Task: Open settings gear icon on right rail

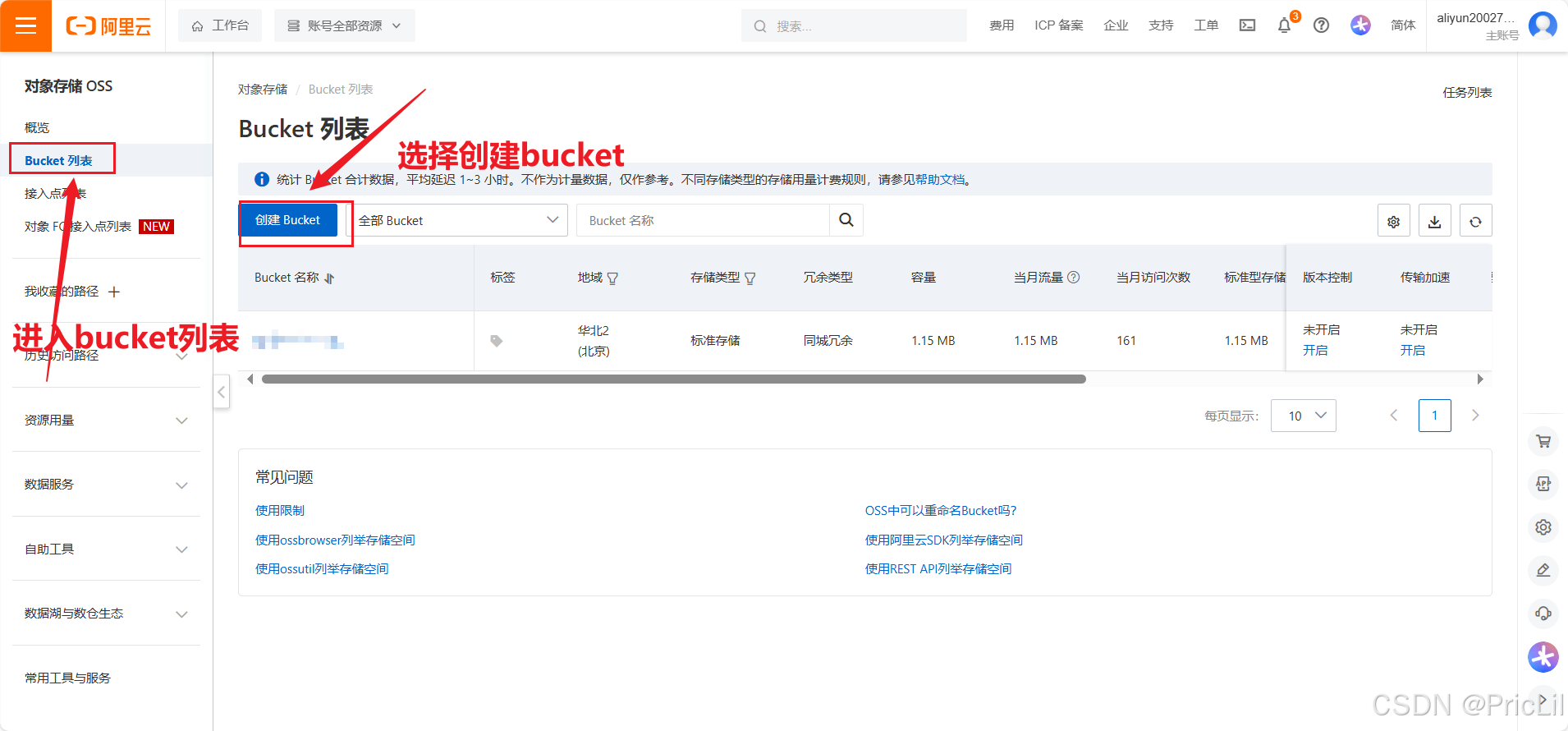Action: (1543, 526)
